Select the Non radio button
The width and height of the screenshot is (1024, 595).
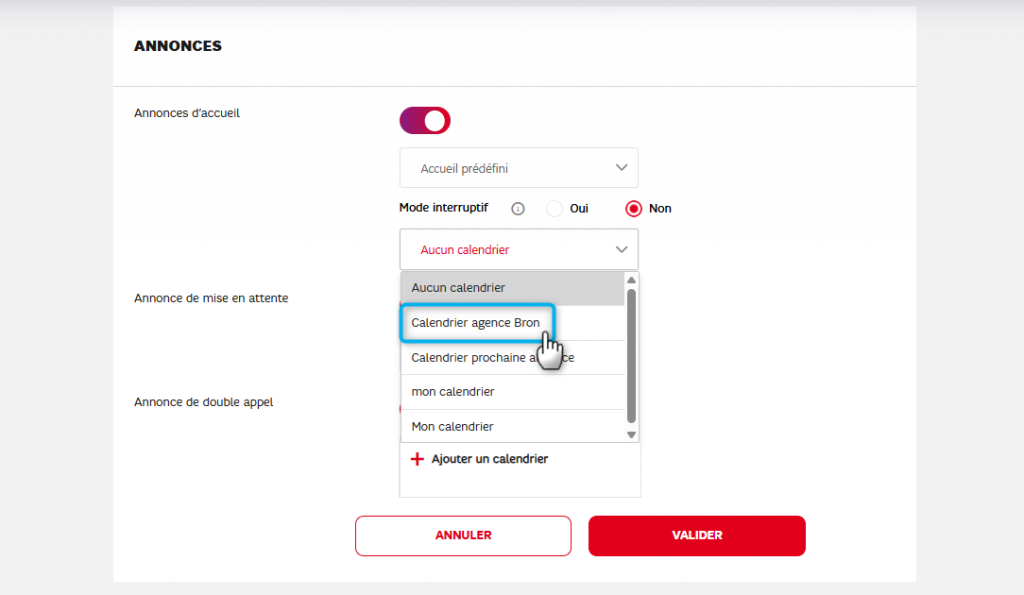tap(633, 209)
